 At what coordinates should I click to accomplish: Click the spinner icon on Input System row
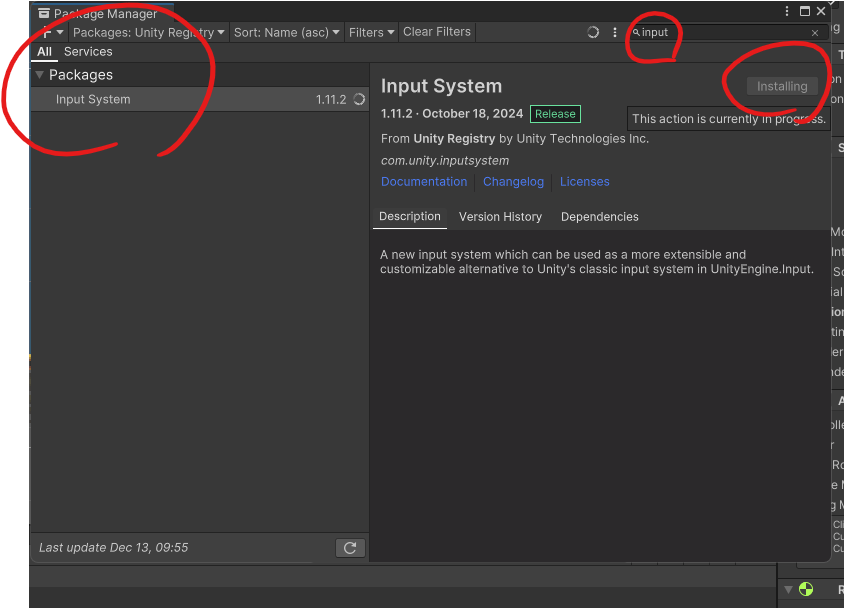tap(359, 99)
